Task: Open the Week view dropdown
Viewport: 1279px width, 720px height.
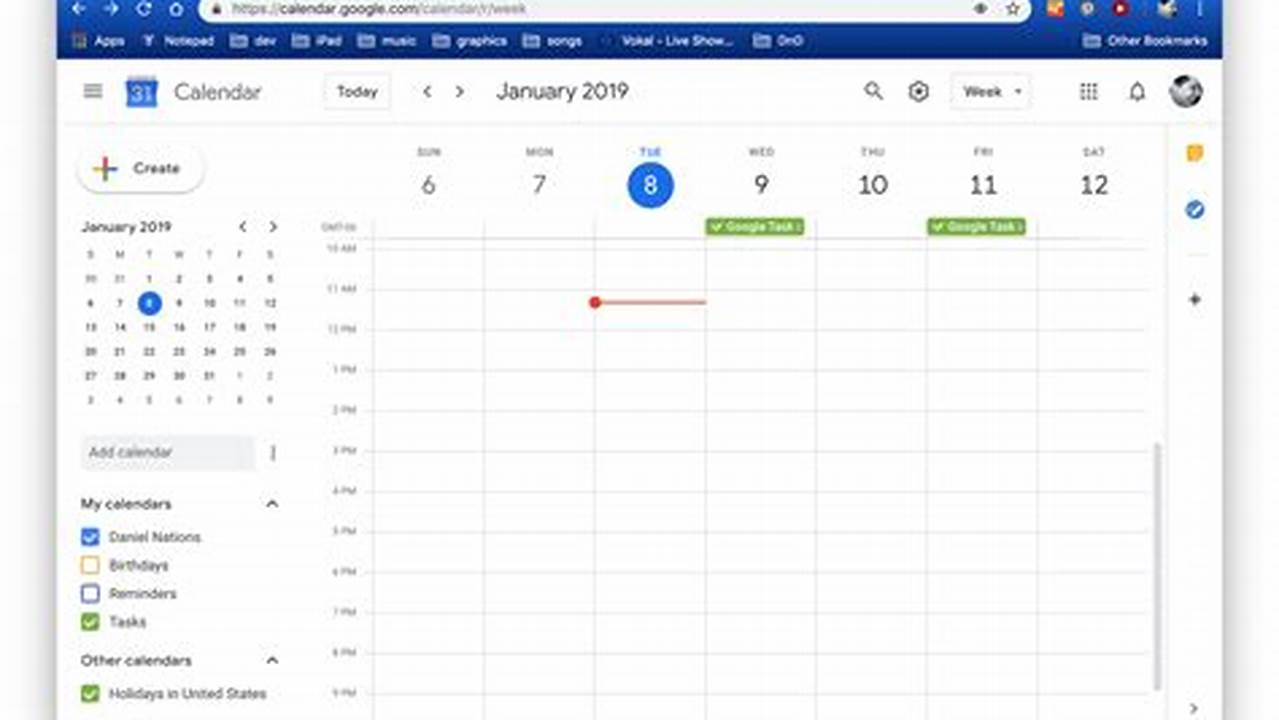Action: pyautogui.click(x=989, y=91)
